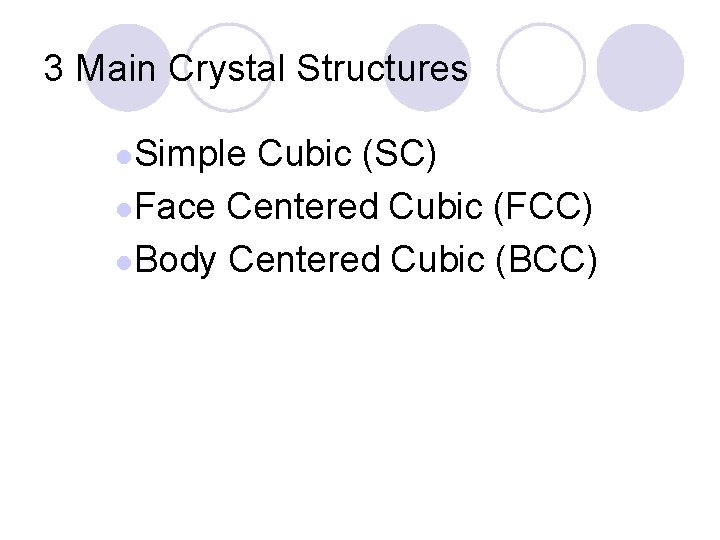Click the bullet dot before "Face"
720x540 pixels.
122,209
